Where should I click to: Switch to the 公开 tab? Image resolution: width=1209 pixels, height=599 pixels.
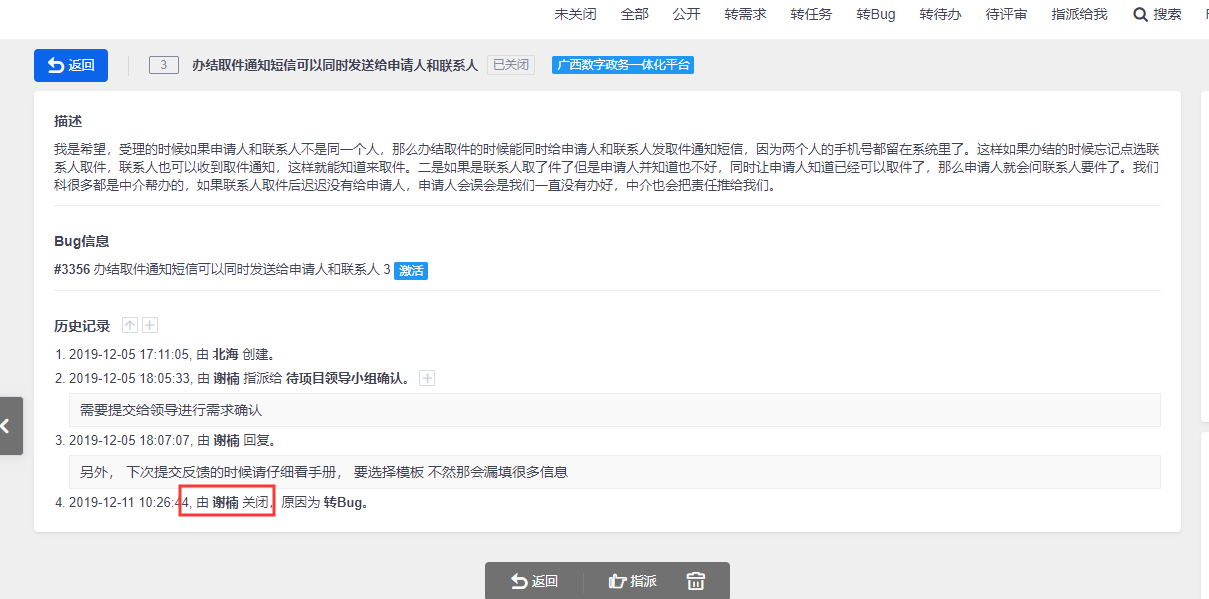(x=687, y=14)
